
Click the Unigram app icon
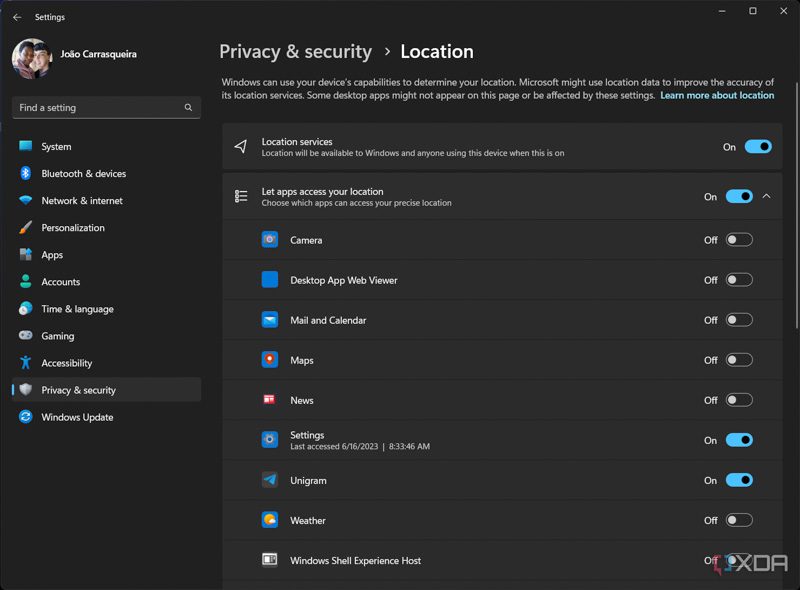(270, 480)
